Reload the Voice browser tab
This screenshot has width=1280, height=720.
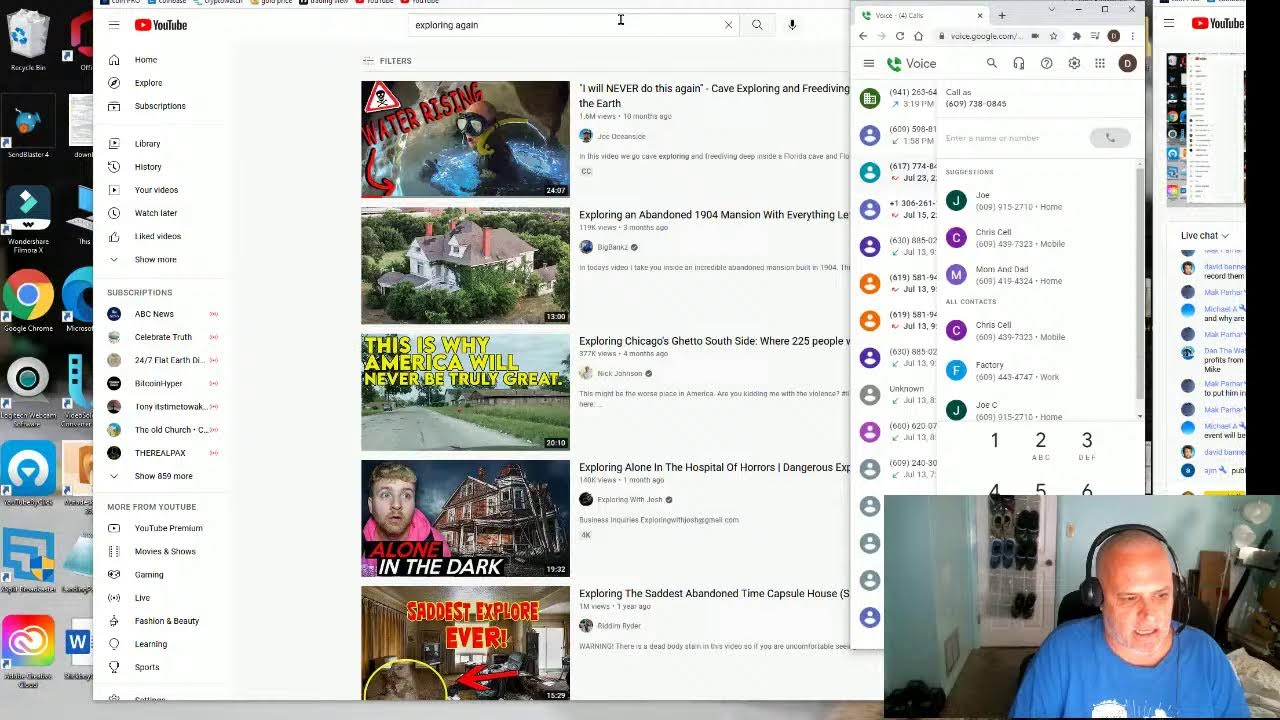click(900, 36)
